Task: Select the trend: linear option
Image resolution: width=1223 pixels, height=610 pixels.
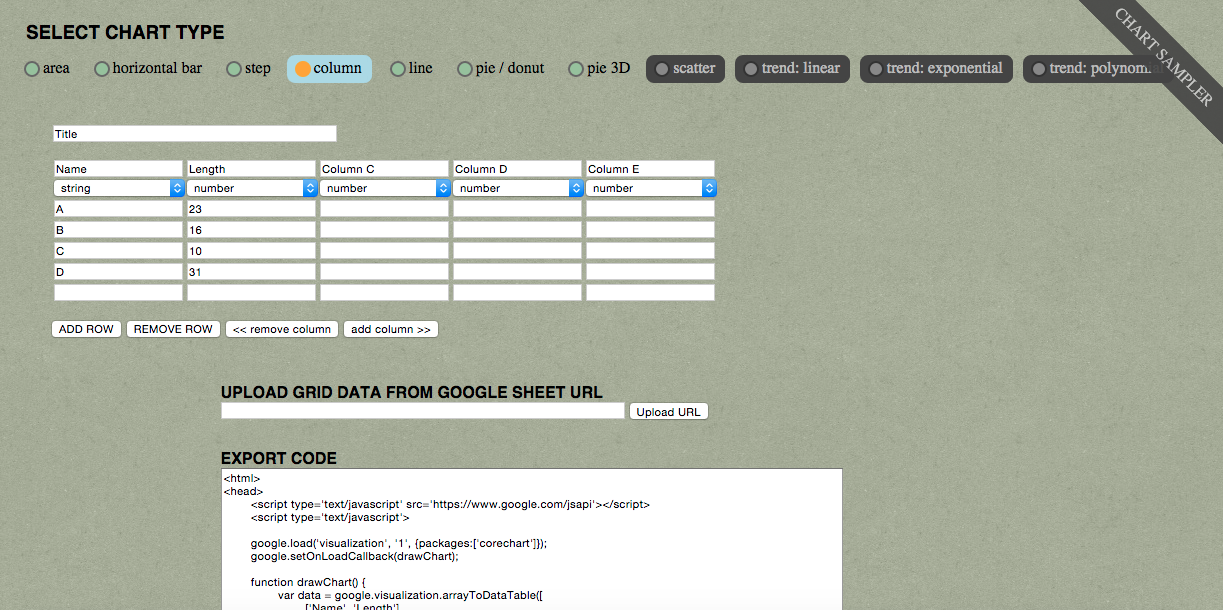Action: [x=793, y=69]
